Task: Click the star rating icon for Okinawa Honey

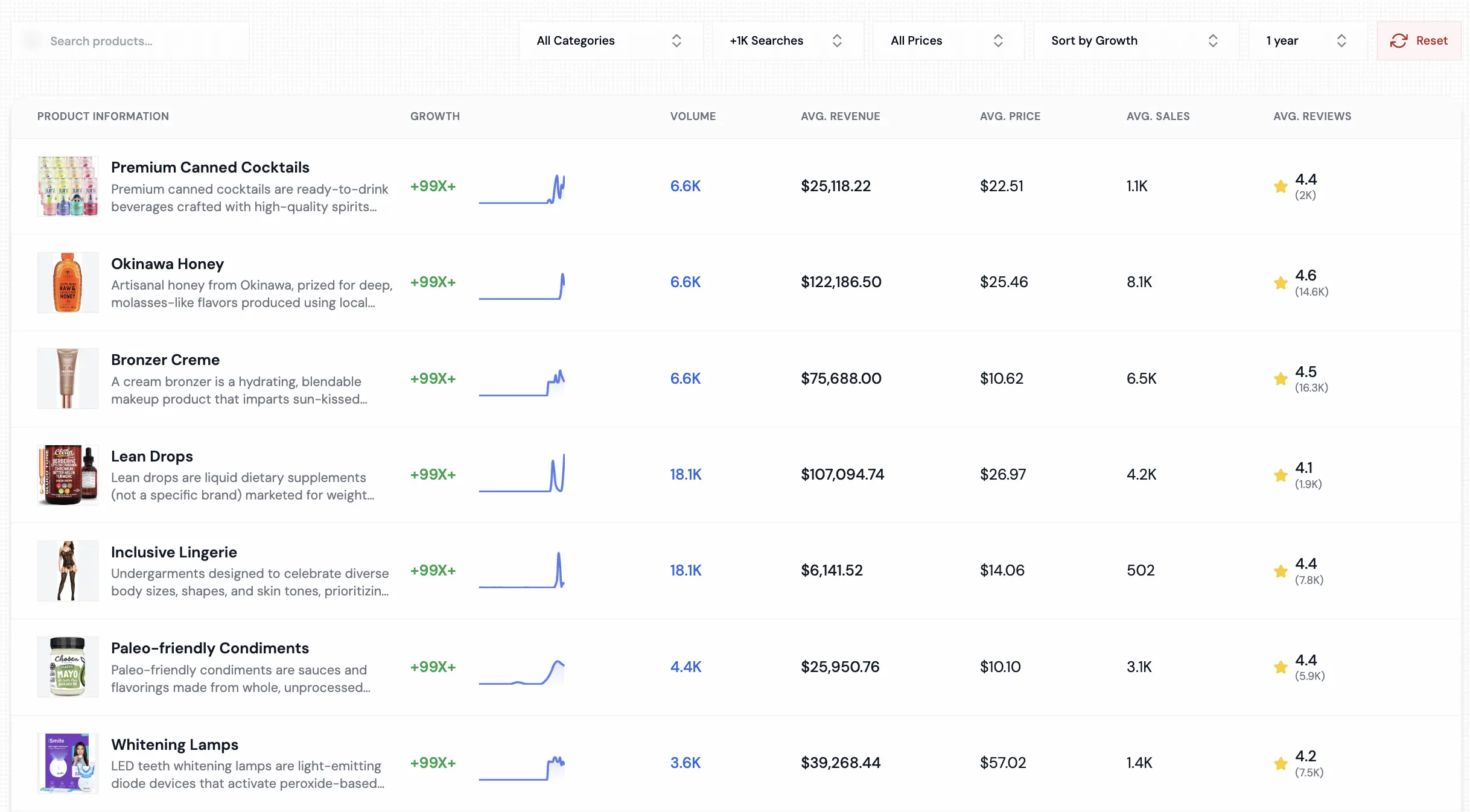Action: tap(1280, 282)
